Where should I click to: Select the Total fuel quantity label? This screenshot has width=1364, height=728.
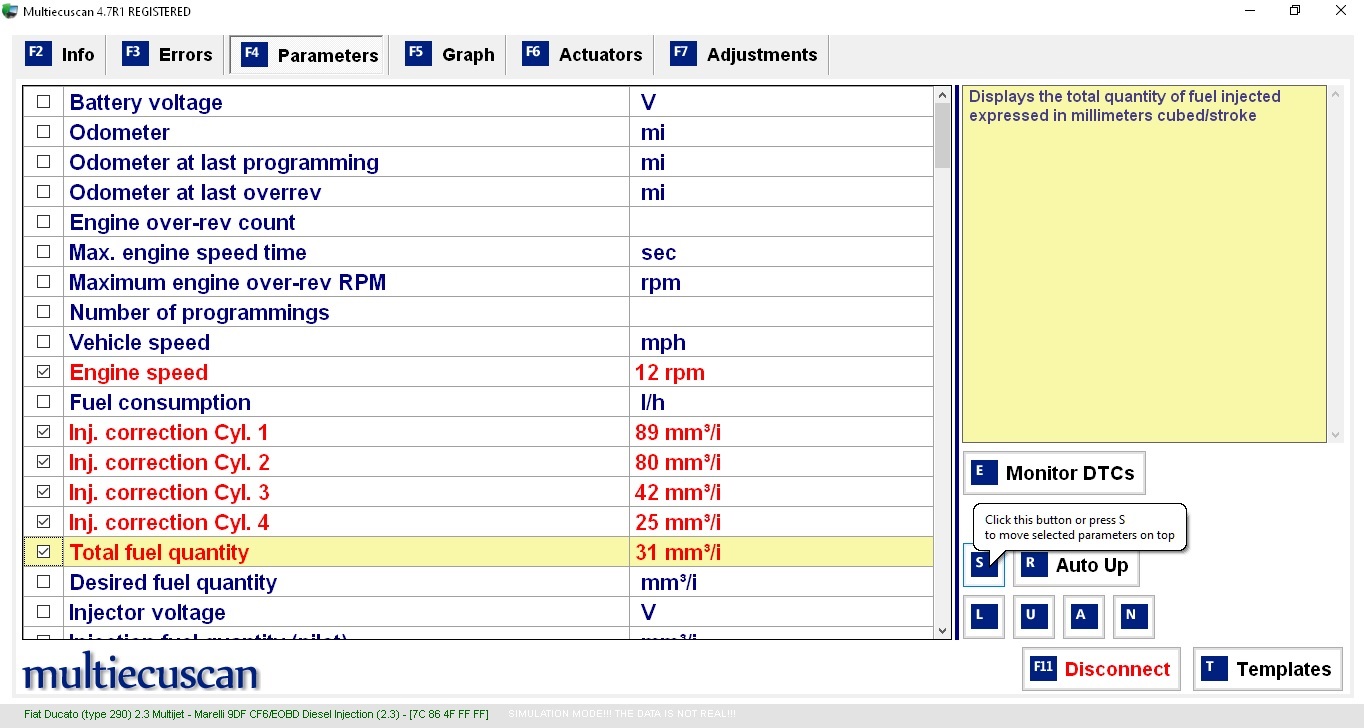[x=159, y=552]
